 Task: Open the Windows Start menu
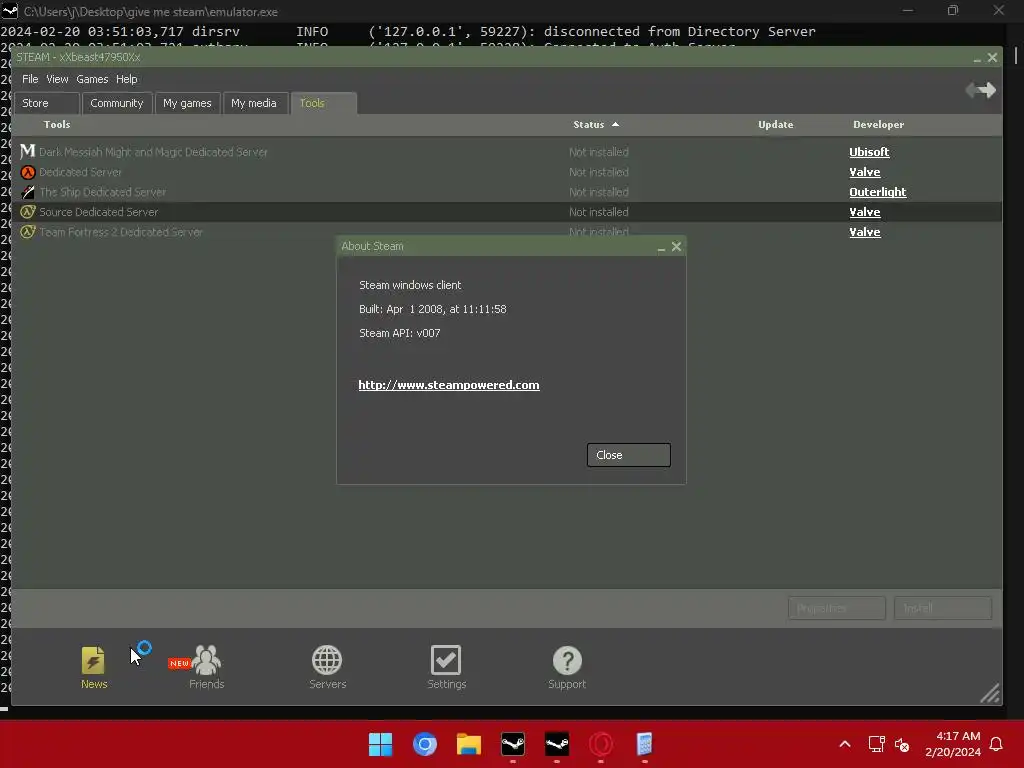(x=380, y=744)
